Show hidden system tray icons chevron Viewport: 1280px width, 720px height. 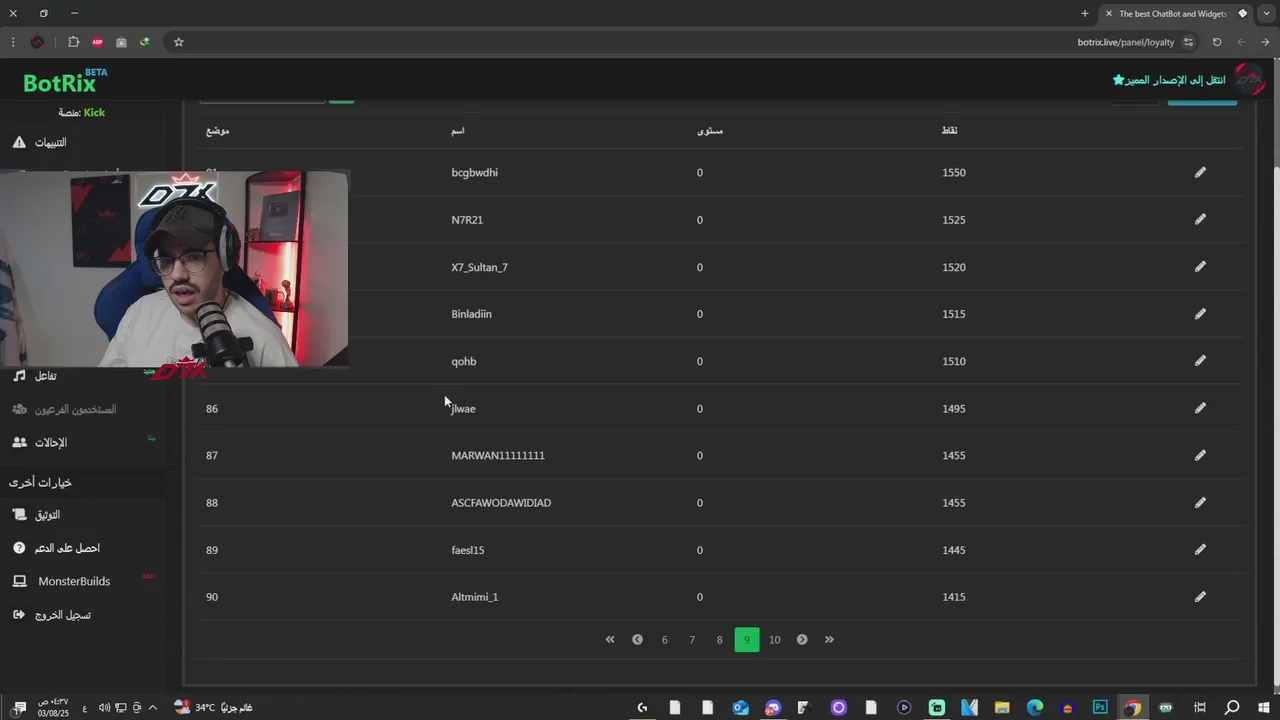point(153,707)
